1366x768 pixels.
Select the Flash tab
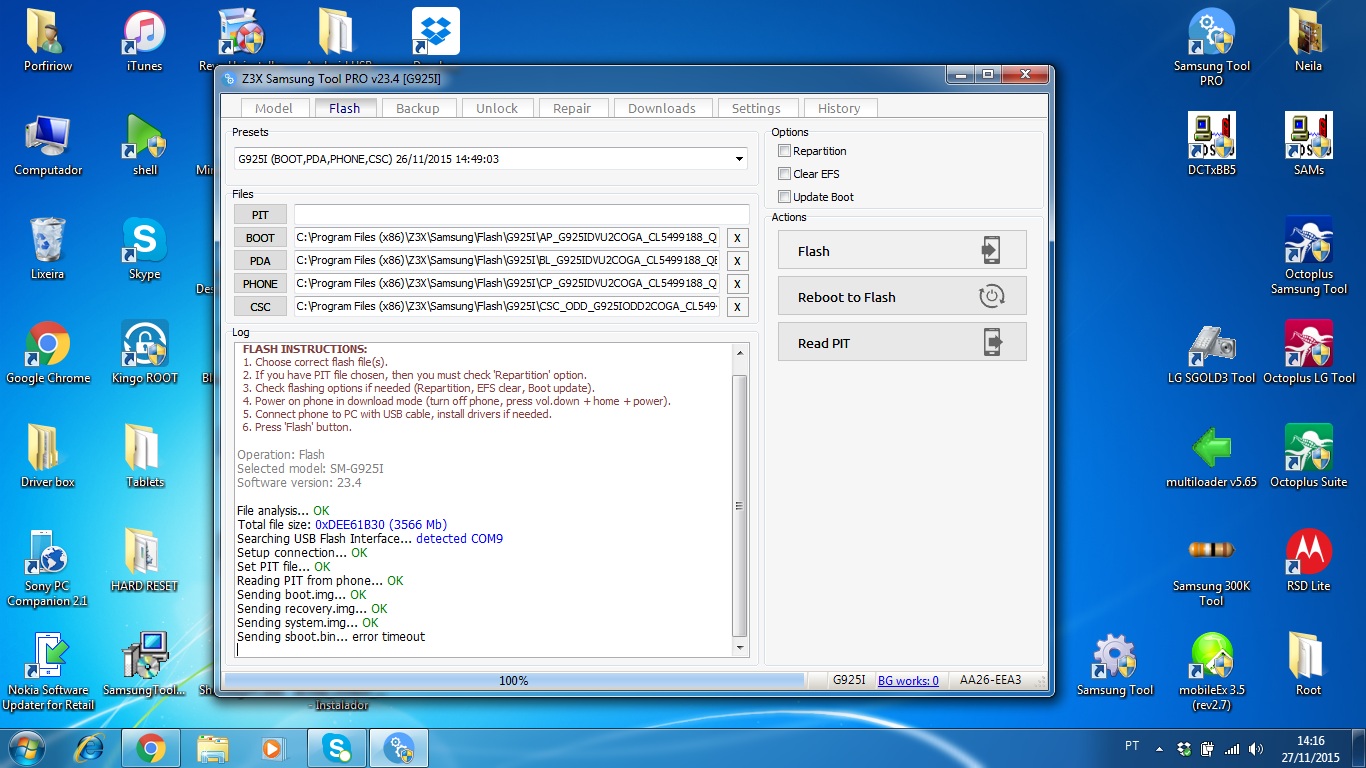point(344,108)
